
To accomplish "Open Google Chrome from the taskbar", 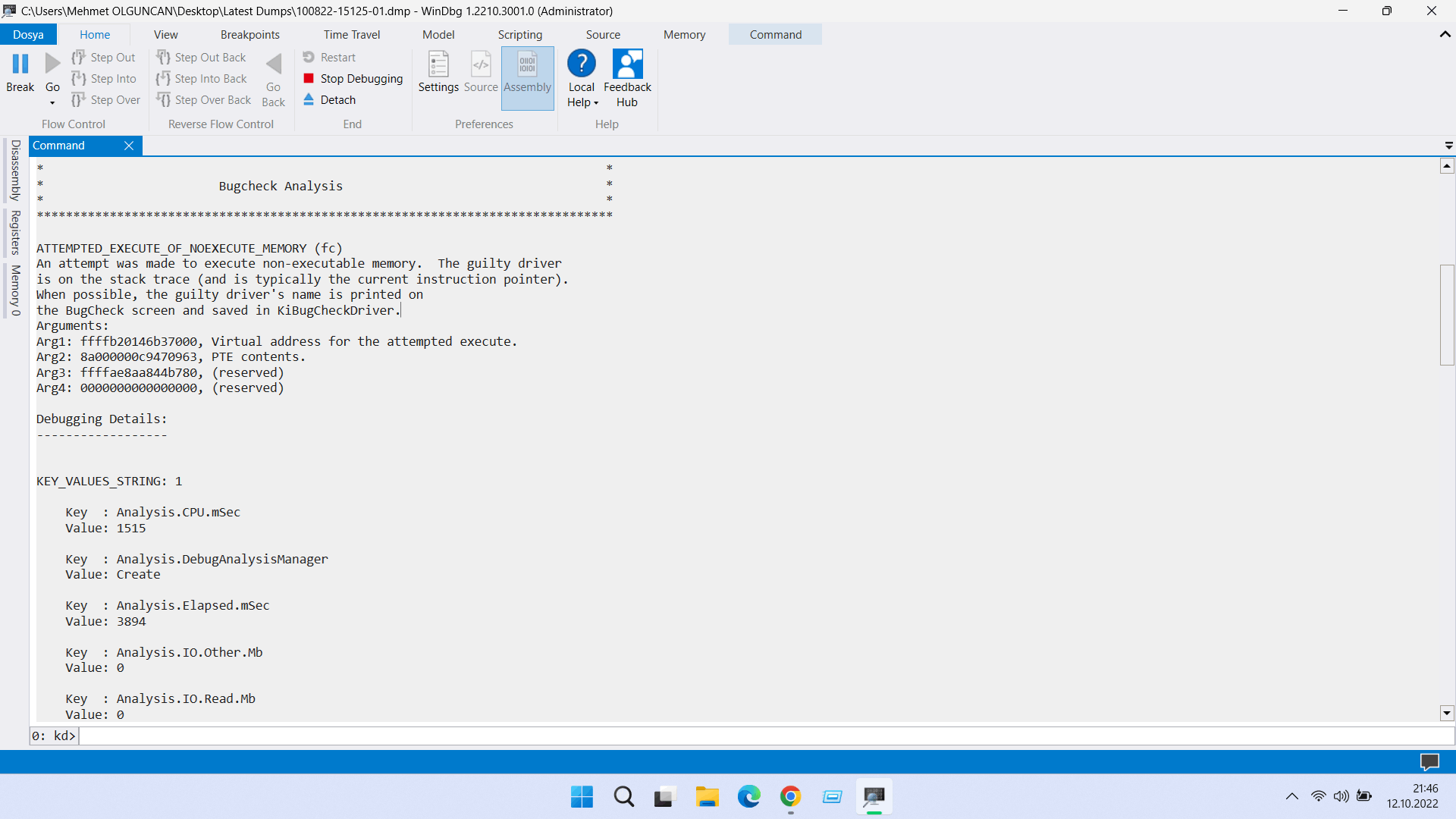I will (x=790, y=796).
